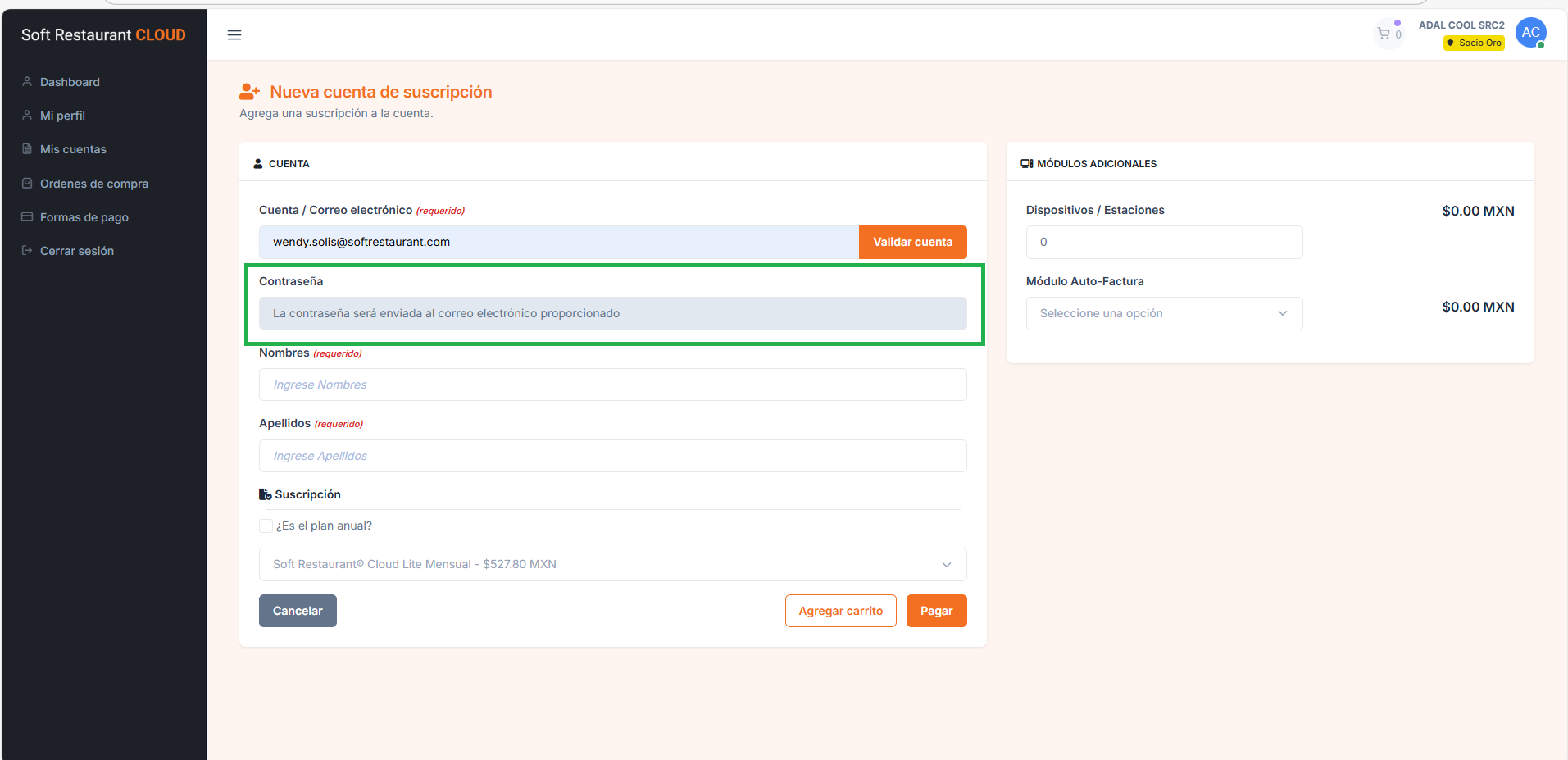
Task: Click the Dispositivos / Estaciones number field
Action: [1164, 242]
